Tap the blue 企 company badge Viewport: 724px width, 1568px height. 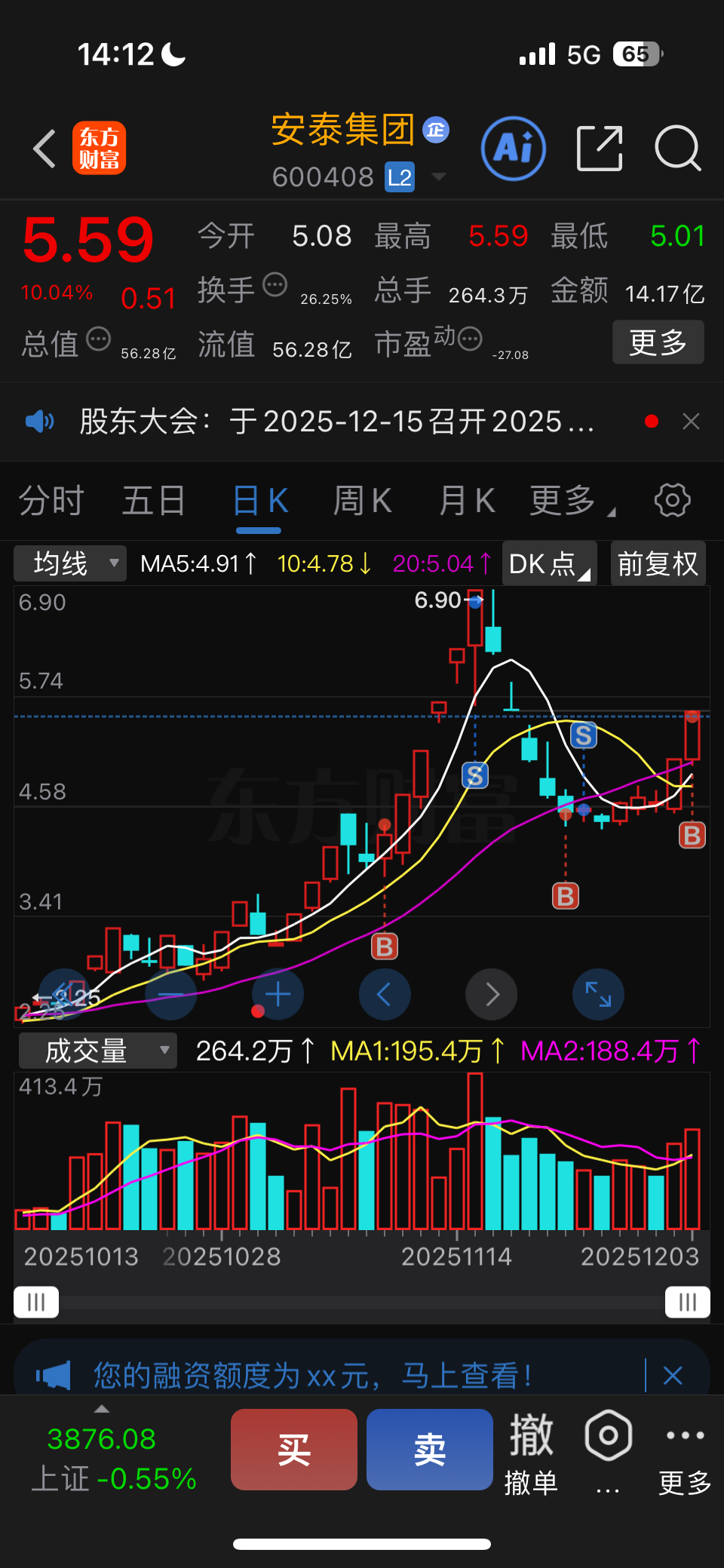click(x=436, y=130)
